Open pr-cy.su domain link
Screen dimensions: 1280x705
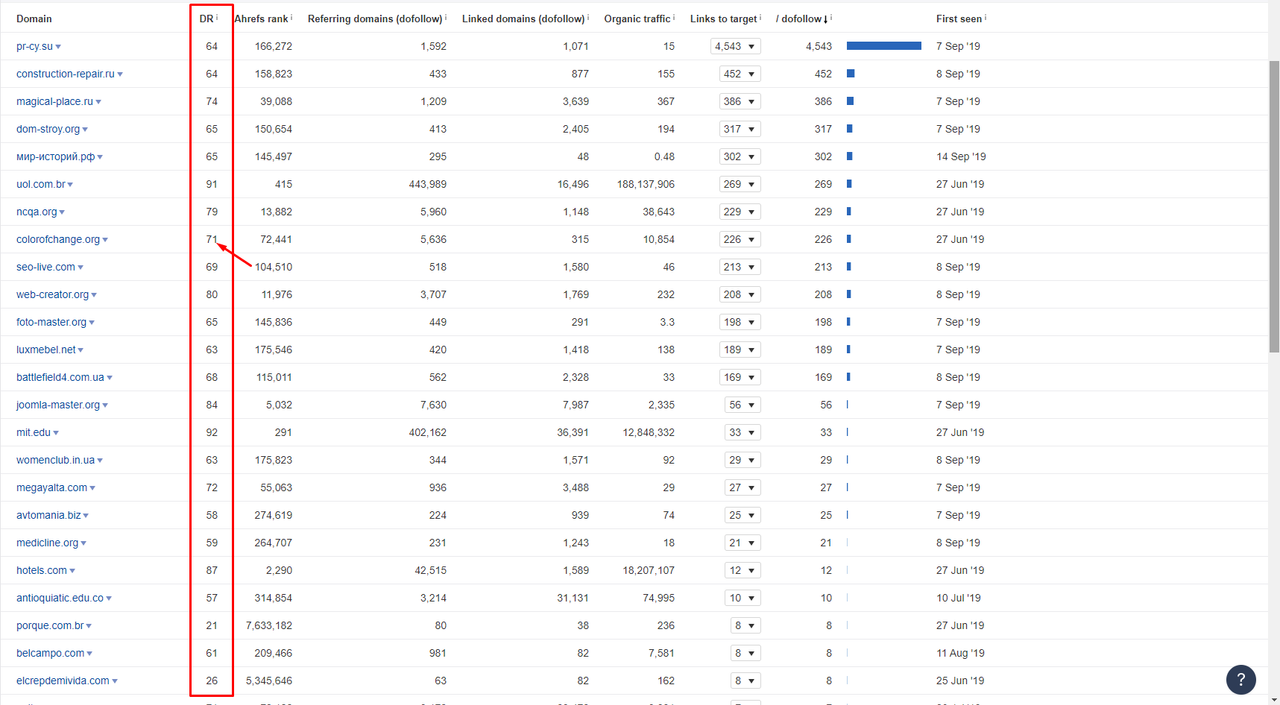[x=34, y=46]
